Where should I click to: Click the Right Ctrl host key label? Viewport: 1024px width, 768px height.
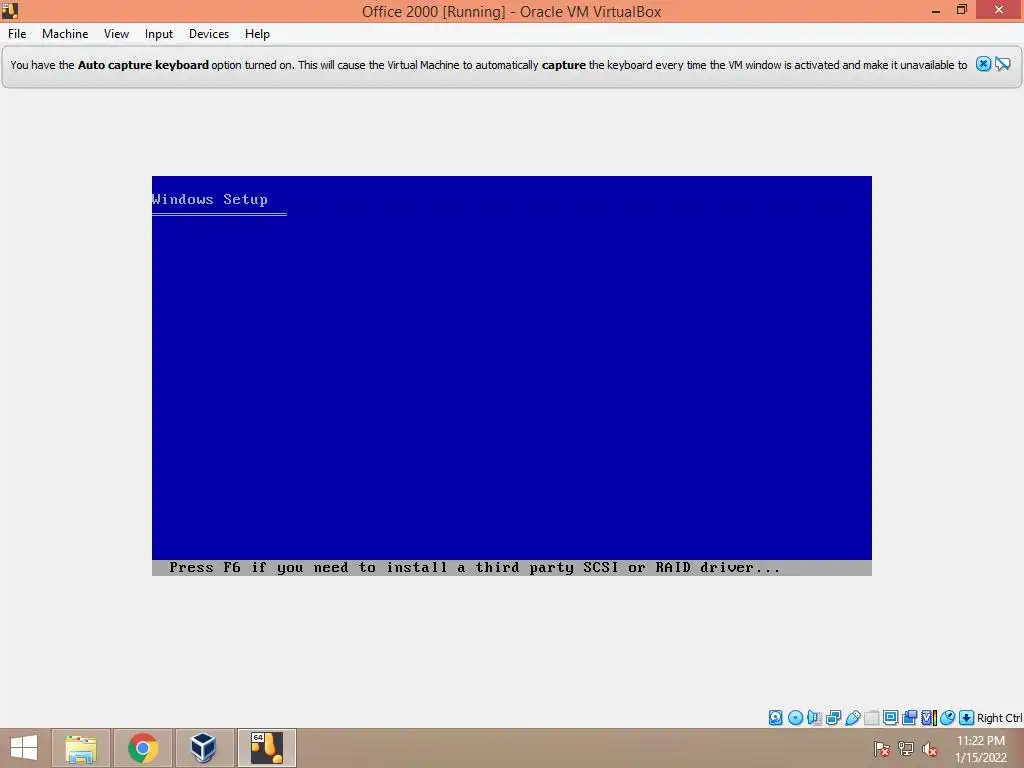click(x=999, y=718)
